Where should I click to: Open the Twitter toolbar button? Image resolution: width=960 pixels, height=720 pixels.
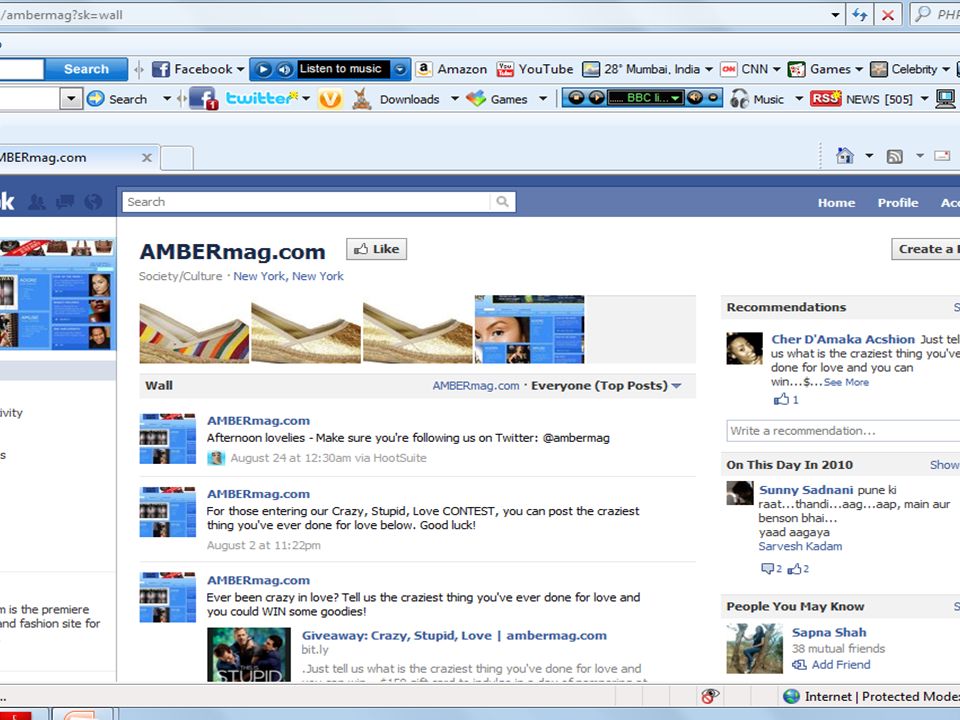point(261,98)
